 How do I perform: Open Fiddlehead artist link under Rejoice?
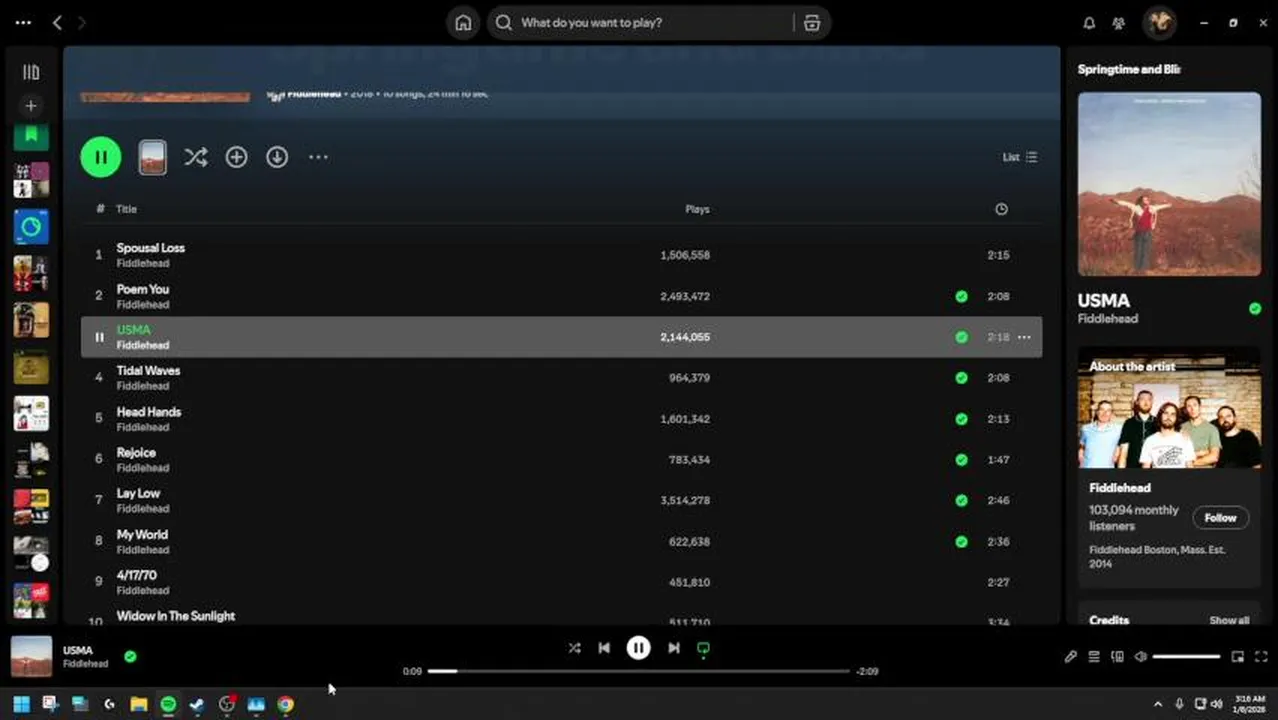(143, 468)
